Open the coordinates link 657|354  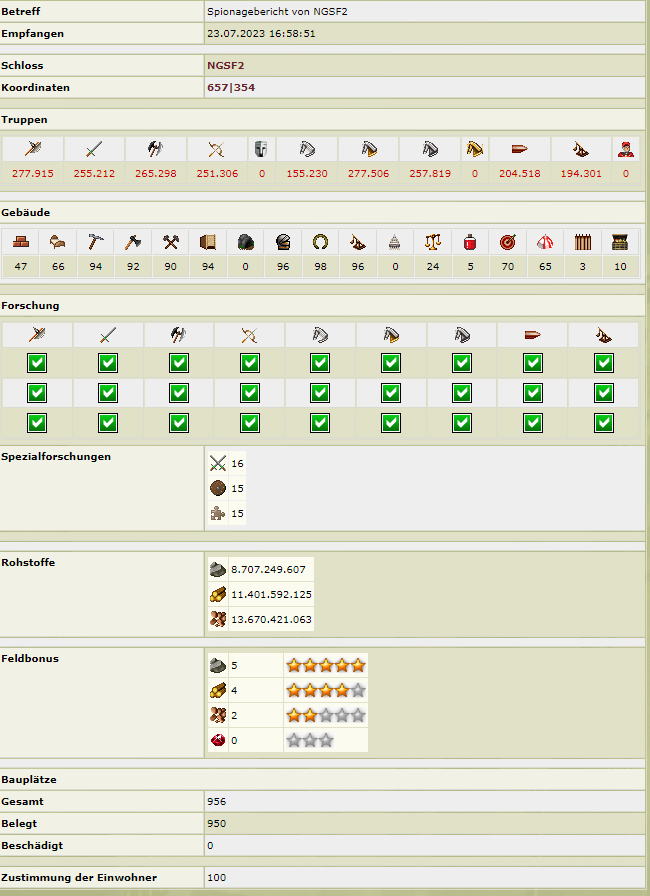[x=231, y=87]
